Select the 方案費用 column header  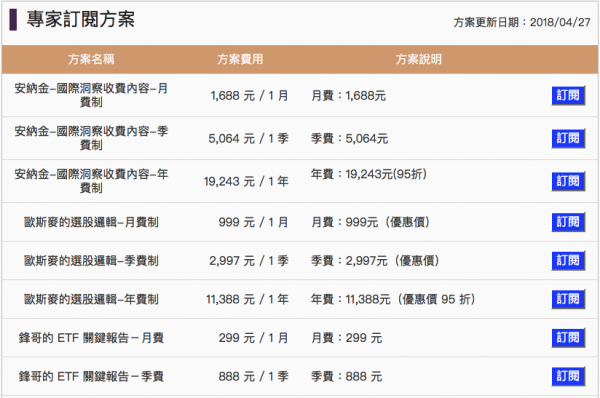(x=240, y=59)
